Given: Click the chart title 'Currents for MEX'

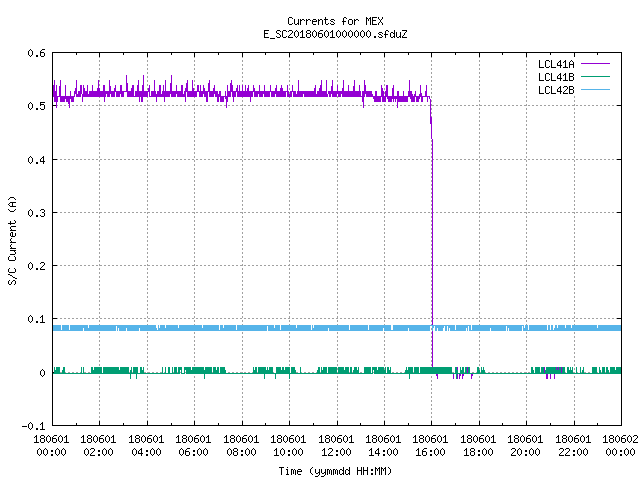Looking at the screenshot, I should [335, 21].
